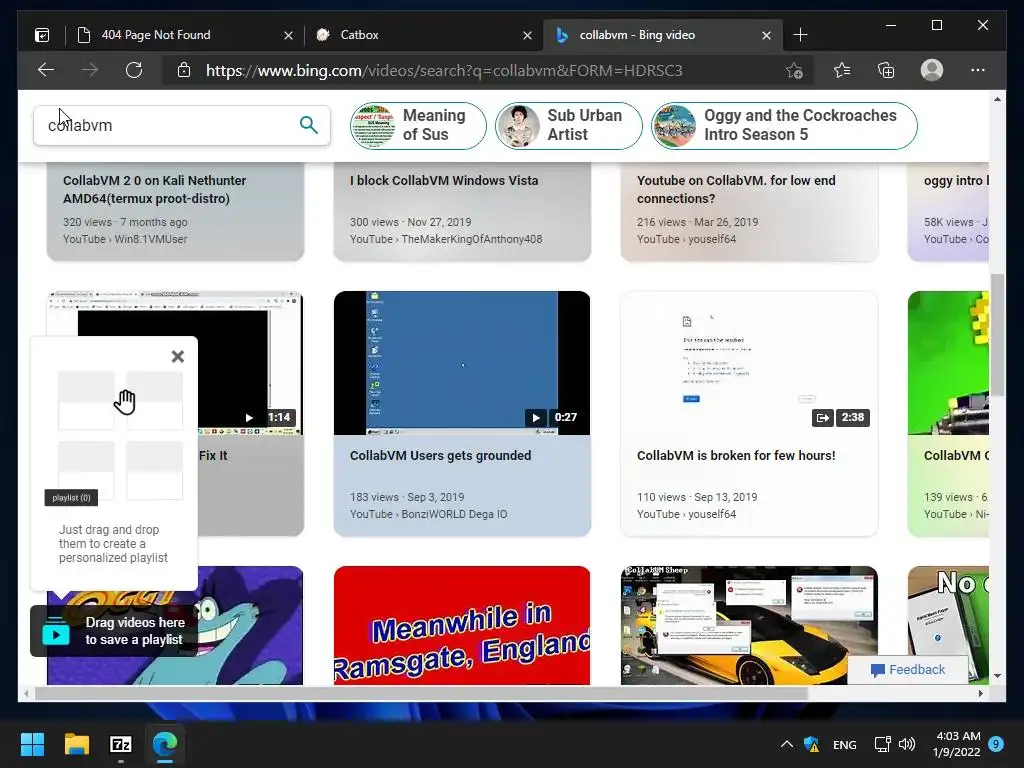This screenshot has width=1024, height=768.
Task: Select the Sub Urban Artist suggestion
Action: coord(569,125)
